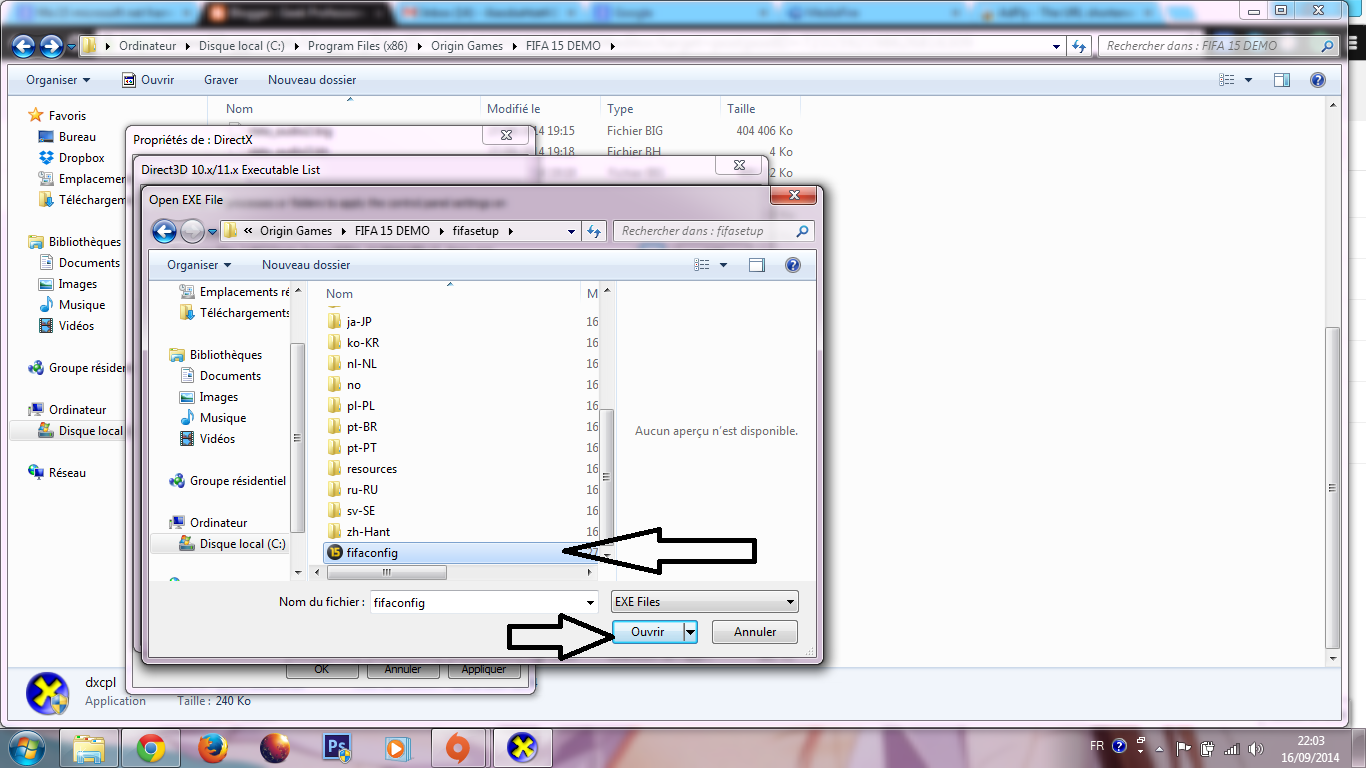The height and width of the screenshot is (768, 1366).
Task: Click OK in DirectX properties window
Action: click(x=321, y=669)
